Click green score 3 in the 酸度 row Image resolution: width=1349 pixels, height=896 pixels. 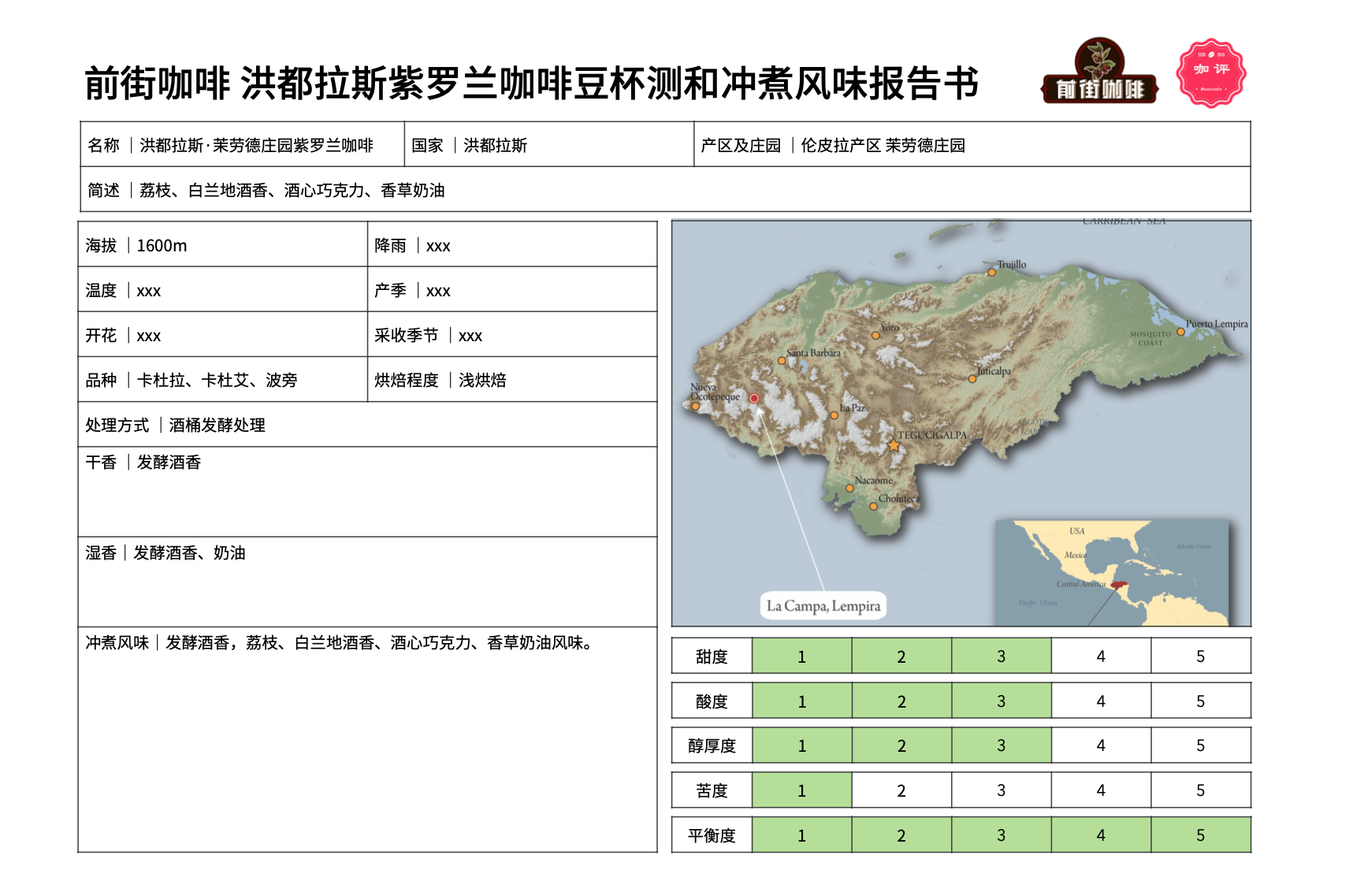(1002, 701)
